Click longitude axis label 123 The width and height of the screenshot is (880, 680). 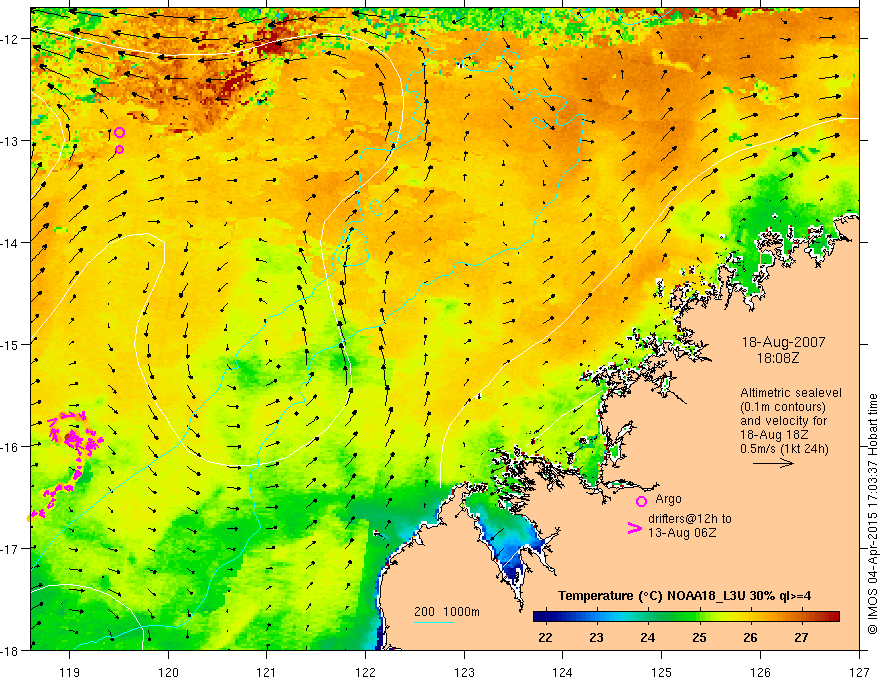[464, 672]
